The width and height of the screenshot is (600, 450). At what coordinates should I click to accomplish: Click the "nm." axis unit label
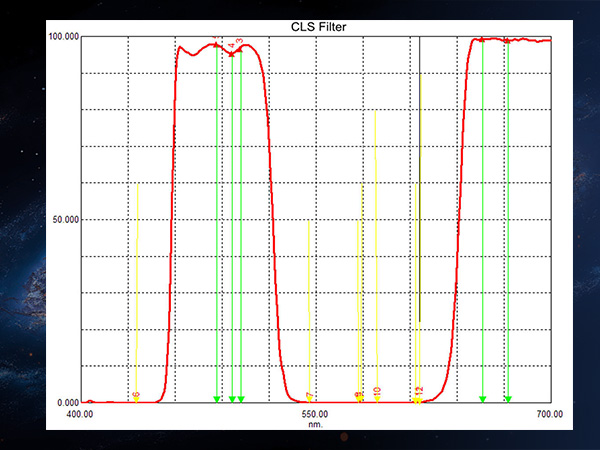pyautogui.click(x=315, y=424)
